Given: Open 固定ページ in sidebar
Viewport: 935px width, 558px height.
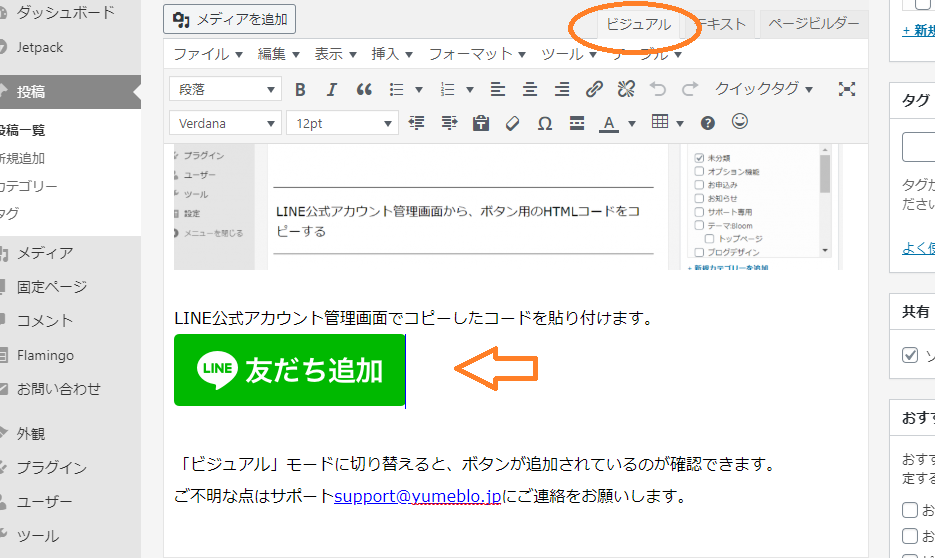Looking at the screenshot, I should (52, 287).
